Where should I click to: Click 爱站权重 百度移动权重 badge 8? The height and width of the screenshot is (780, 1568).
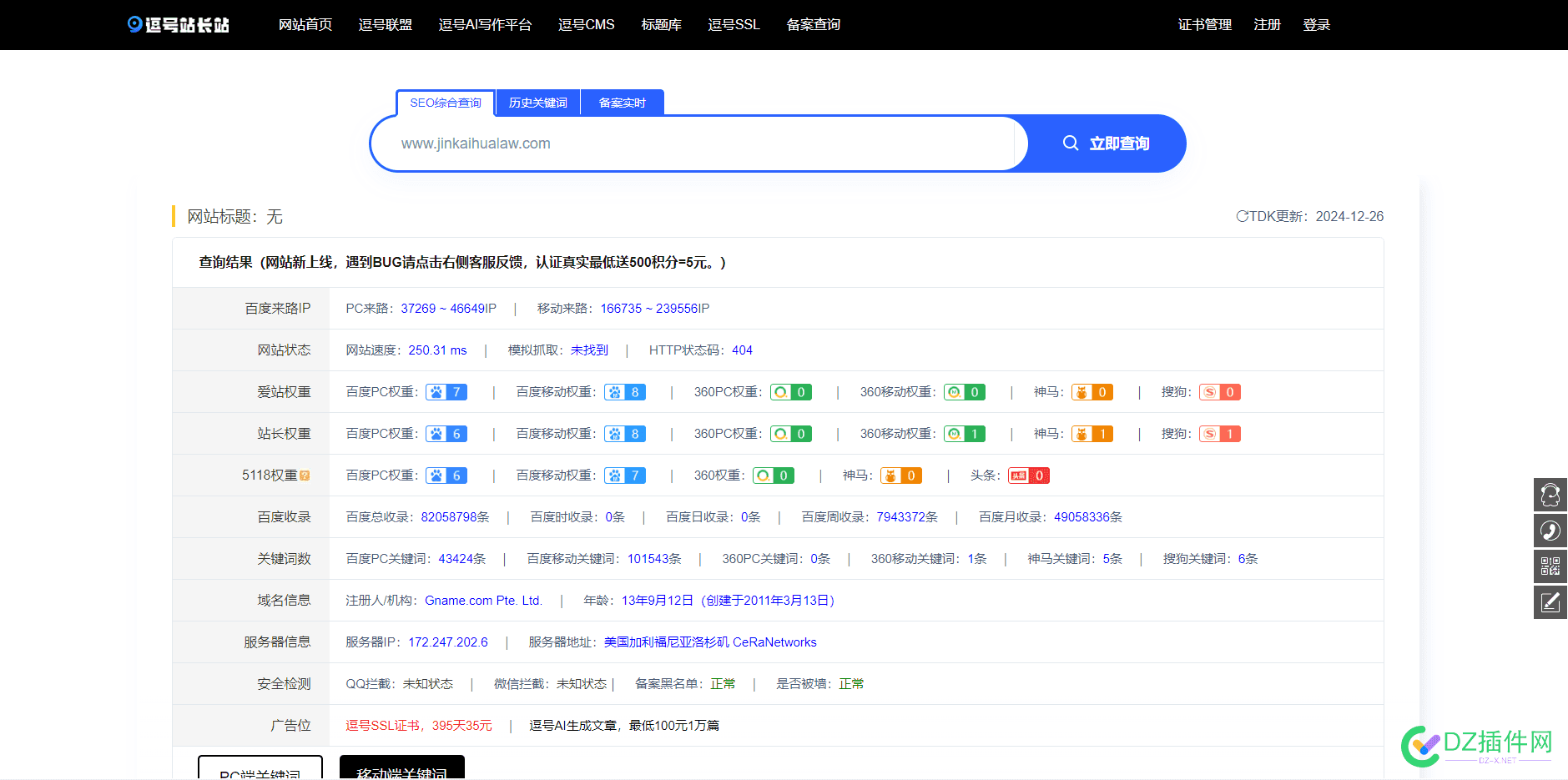point(625,392)
